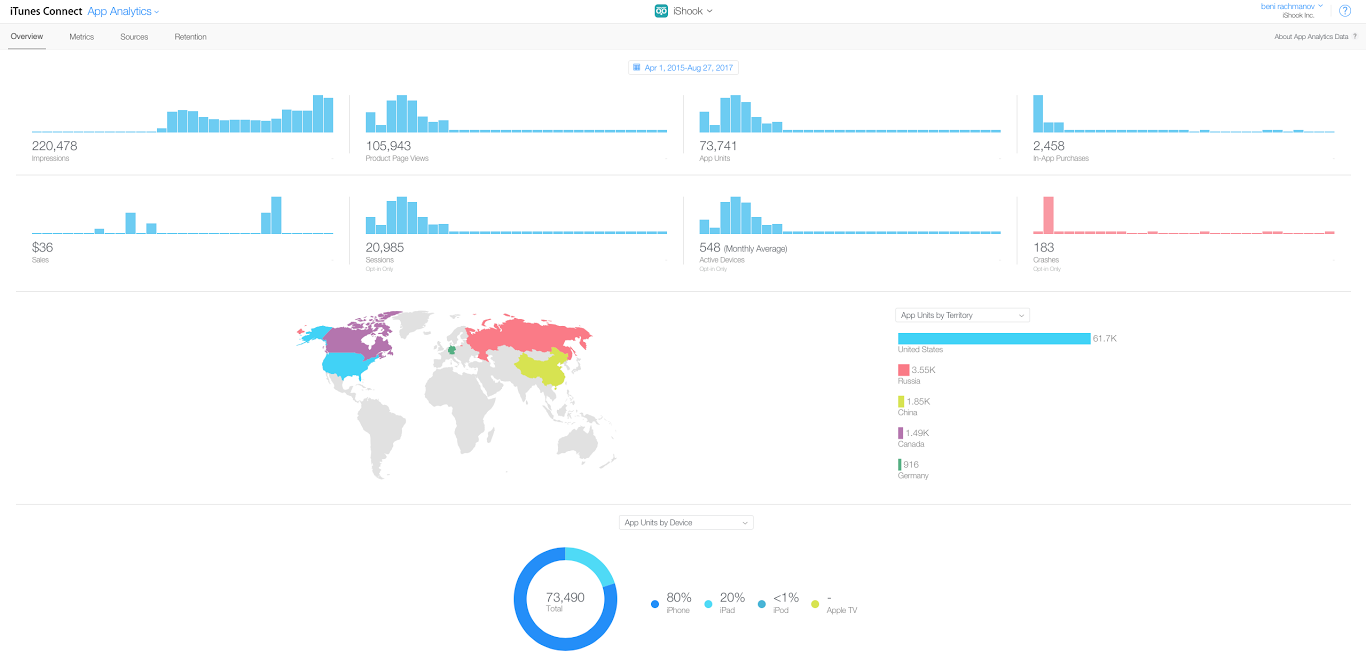Click the Germany 916 bar

(899, 465)
